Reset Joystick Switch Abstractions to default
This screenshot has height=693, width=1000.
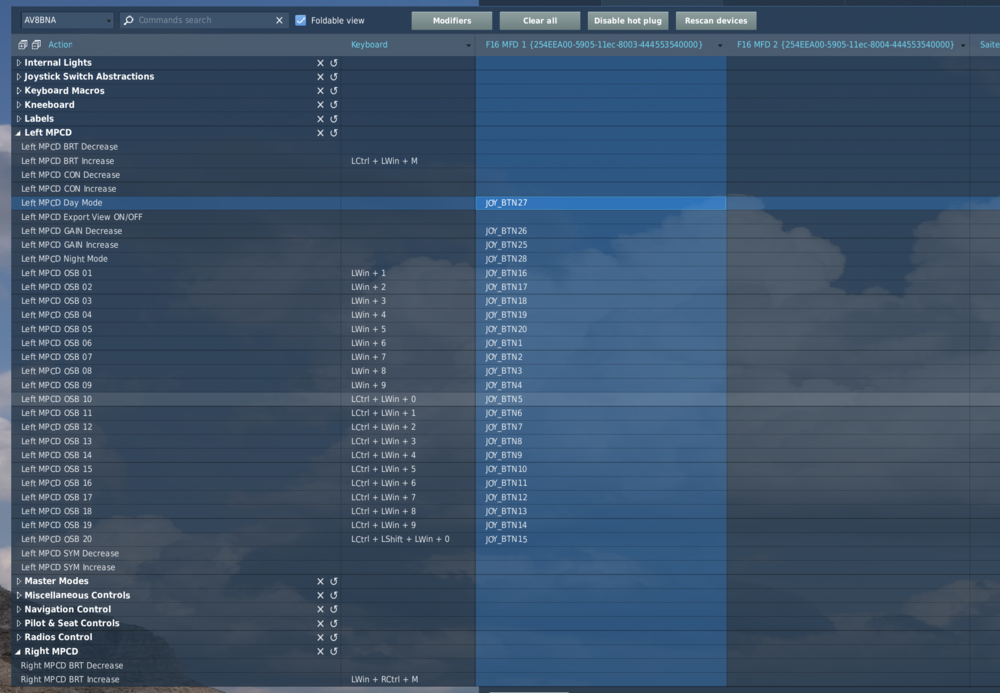[334, 77]
